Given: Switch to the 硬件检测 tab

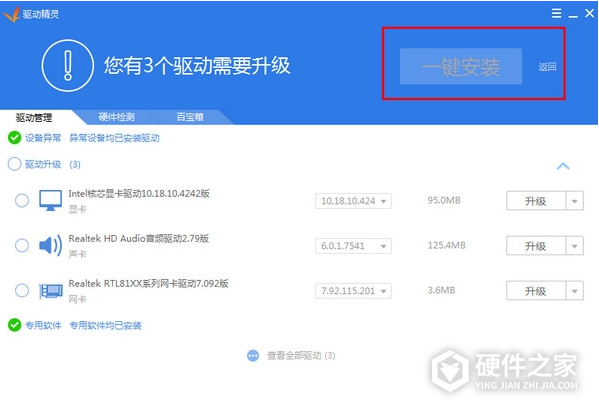Looking at the screenshot, I should (117, 117).
